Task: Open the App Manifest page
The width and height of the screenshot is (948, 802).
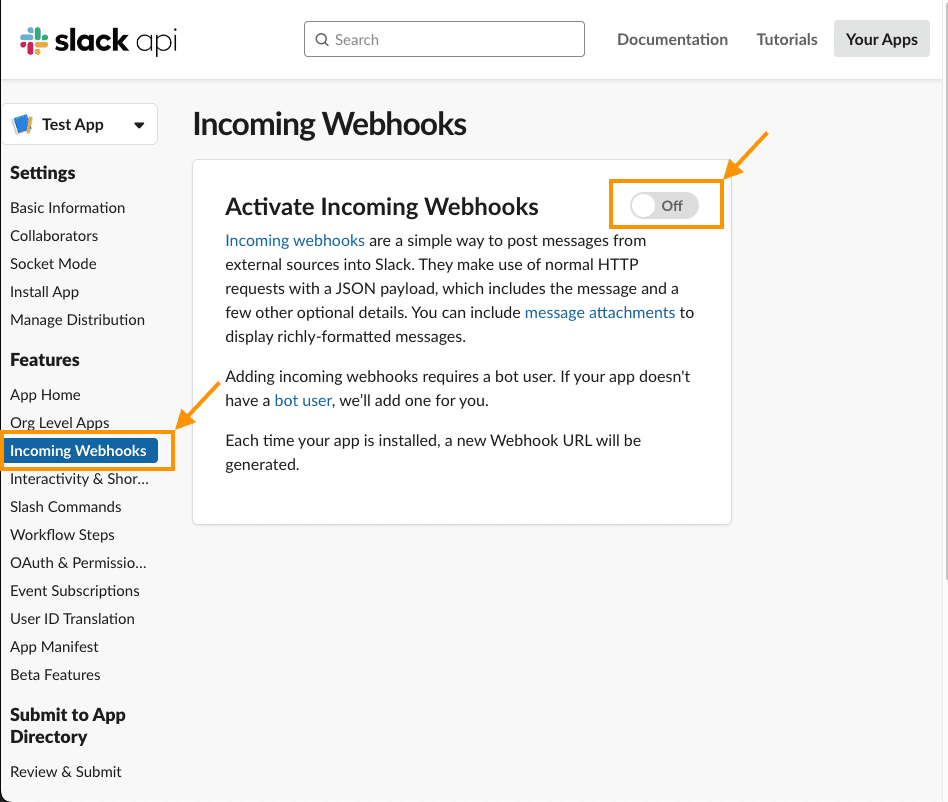Action: pyautogui.click(x=54, y=646)
